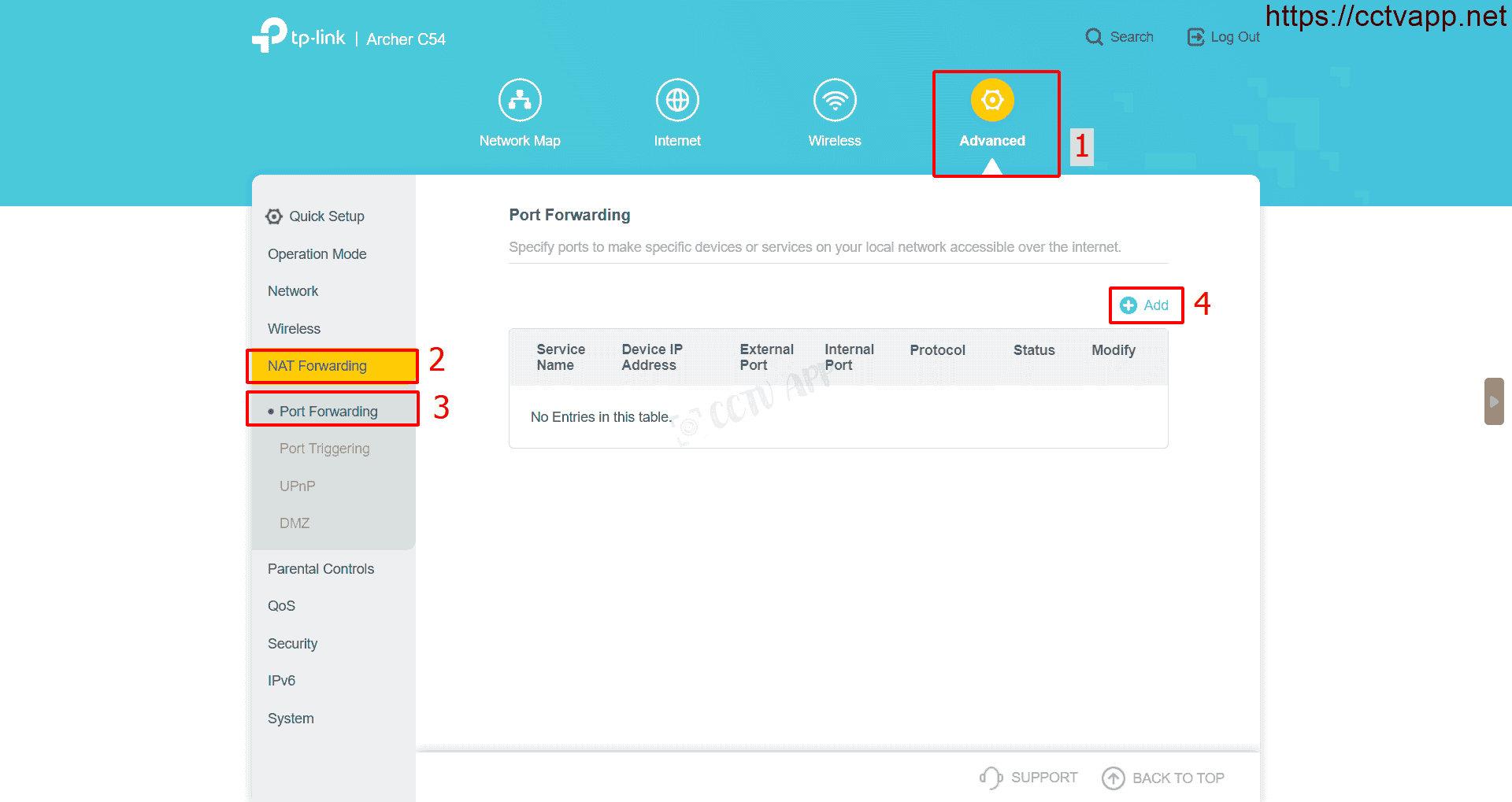
Task: Click the SUPPORT headset icon
Action: pyautogui.click(x=991, y=778)
